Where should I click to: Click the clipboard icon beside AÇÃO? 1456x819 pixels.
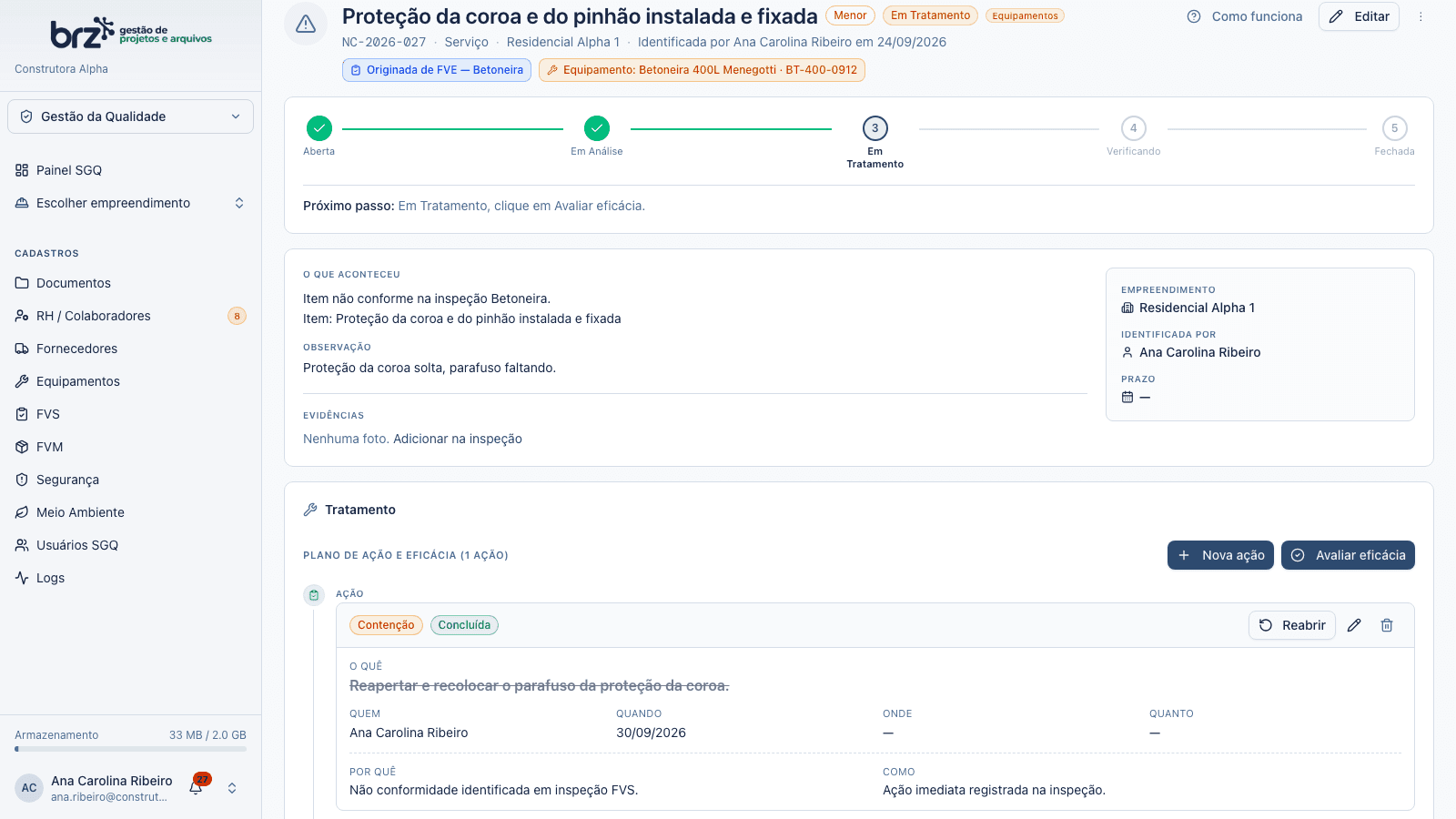tap(314, 595)
